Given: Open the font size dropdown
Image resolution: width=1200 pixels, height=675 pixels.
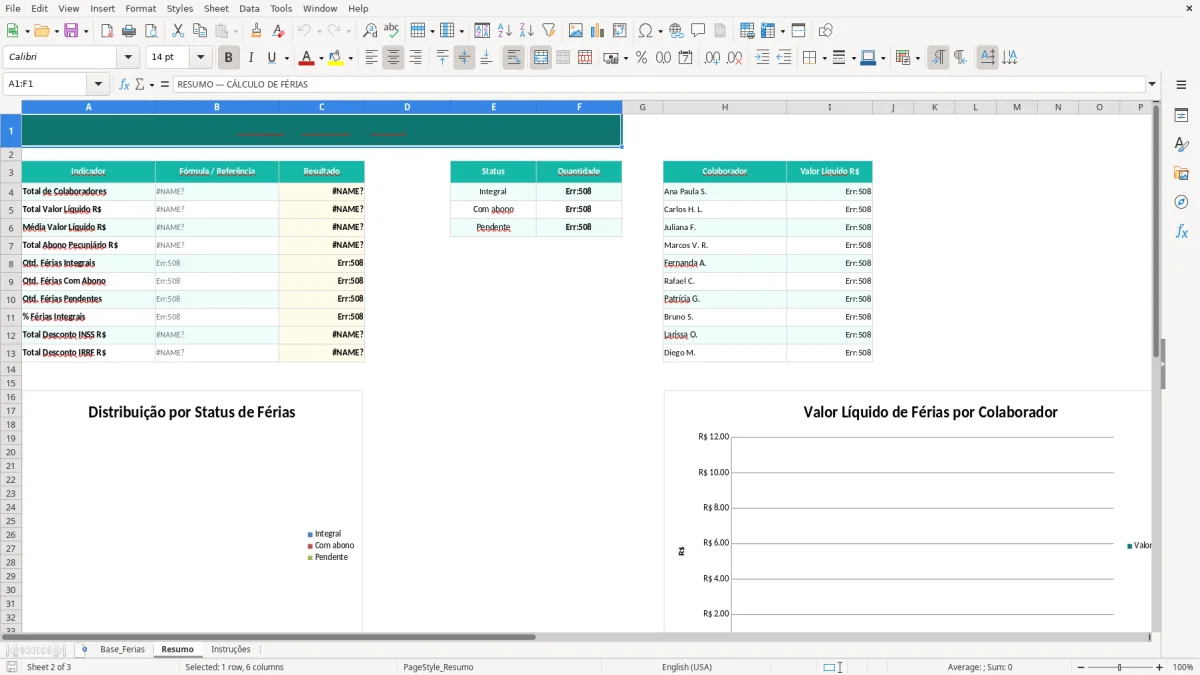Looking at the screenshot, I should point(200,58).
